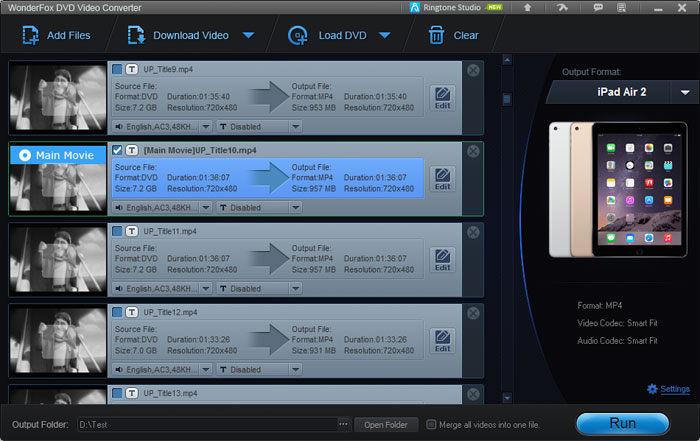This screenshot has width=700, height=441.
Task: Edit the Main Movie UP_Title10.mp4 video
Action: [442, 179]
